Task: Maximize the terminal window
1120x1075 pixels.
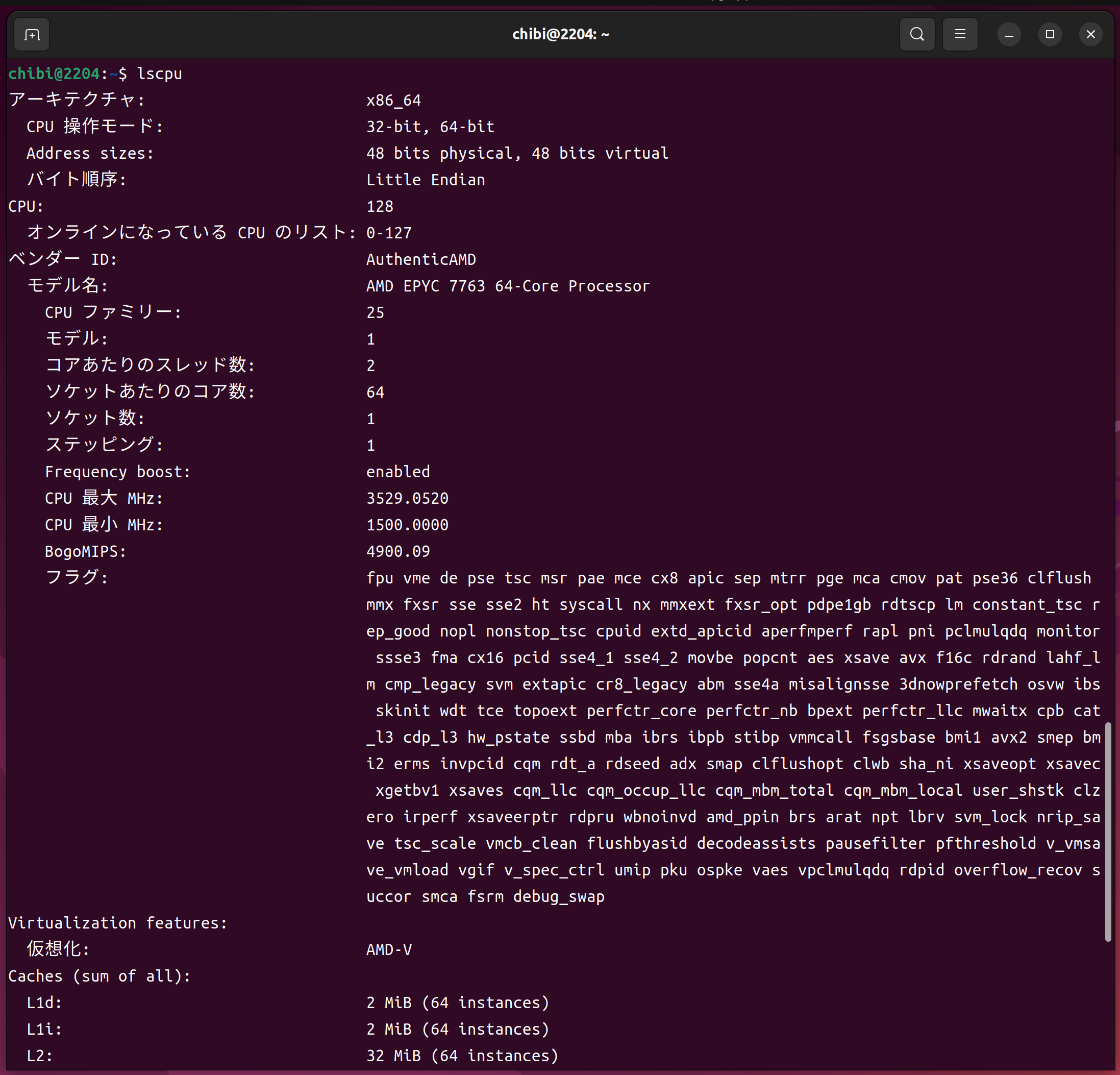Action: tap(1049, 35)
